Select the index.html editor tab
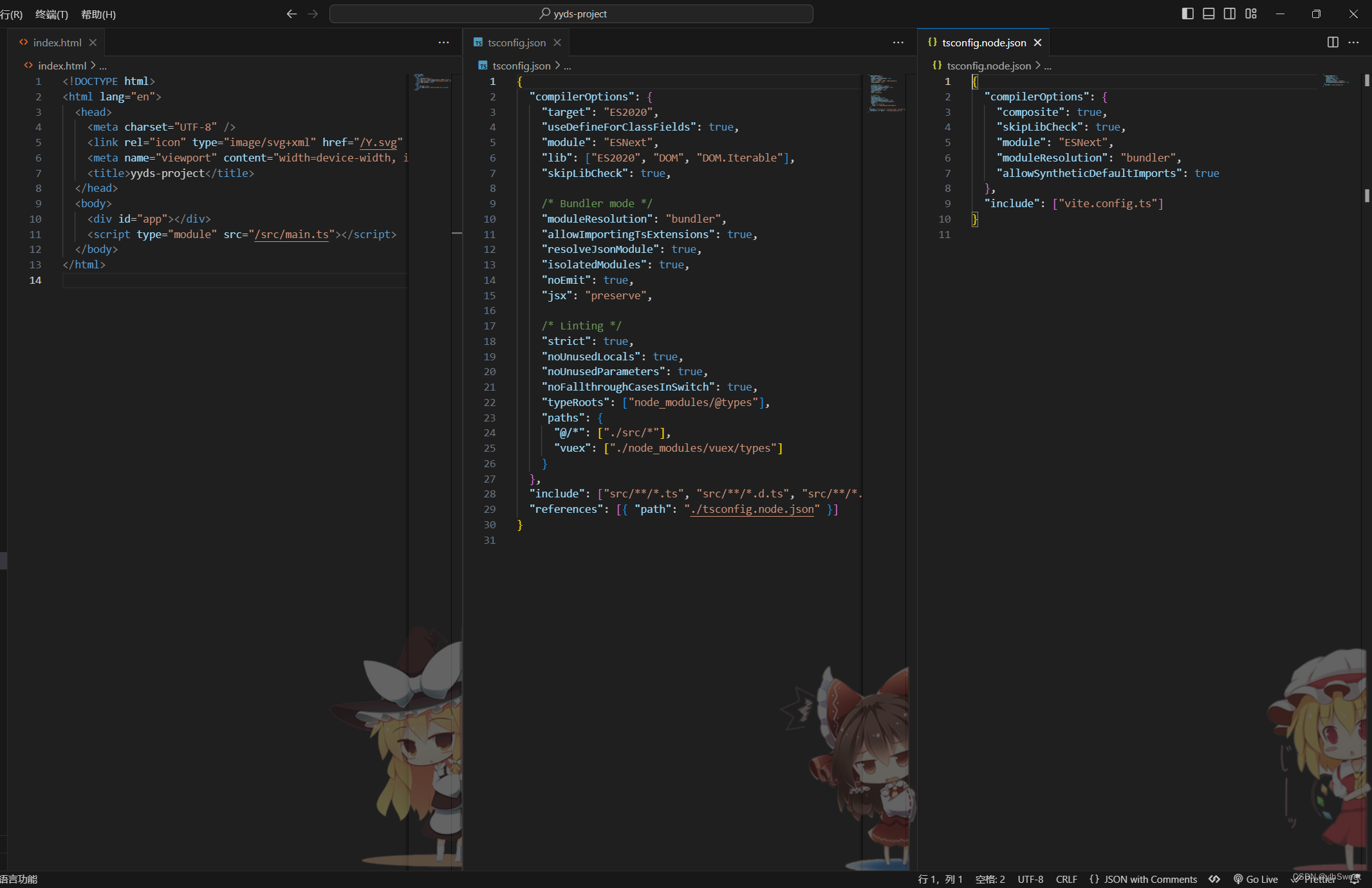The height and width of the screenshot is (888, 1372). (x=57, y=42)
